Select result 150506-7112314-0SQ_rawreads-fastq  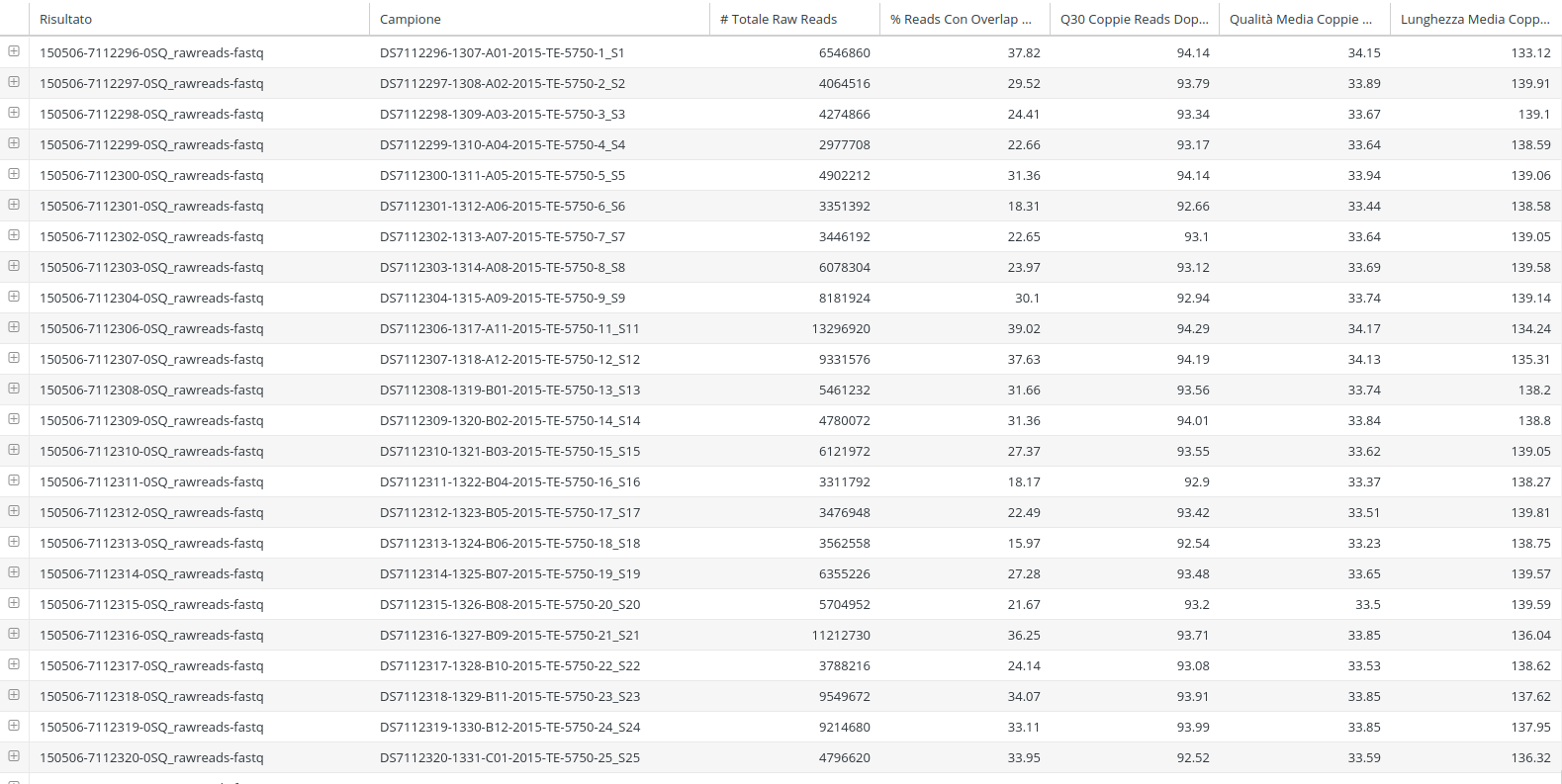pyautogui.click(x=151, y=573)
